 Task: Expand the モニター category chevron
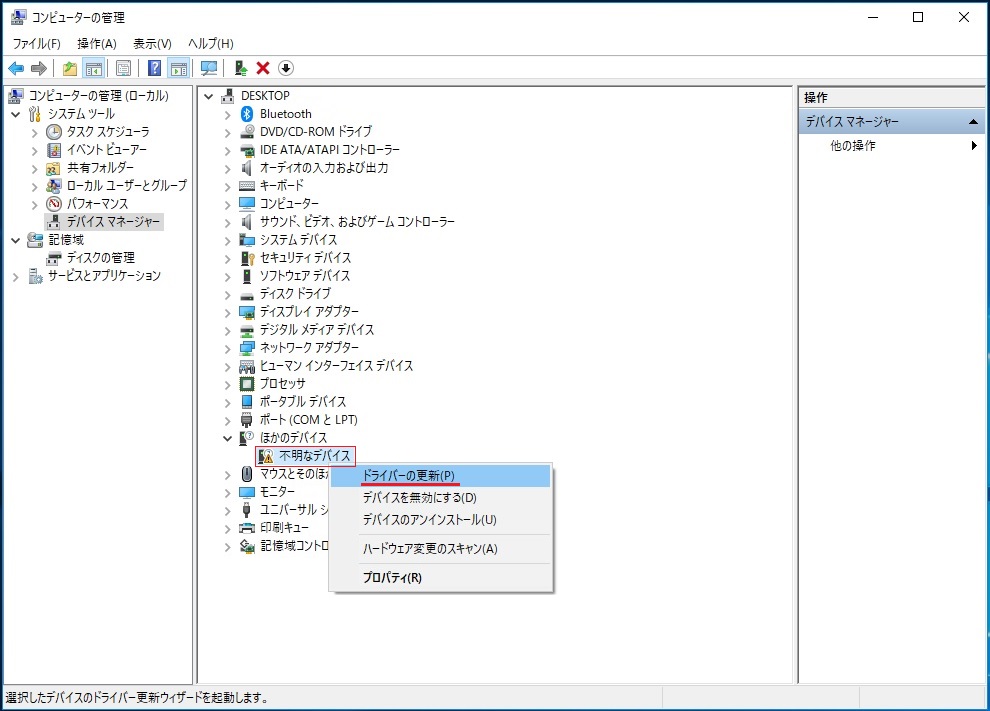[x=227, y=493]
